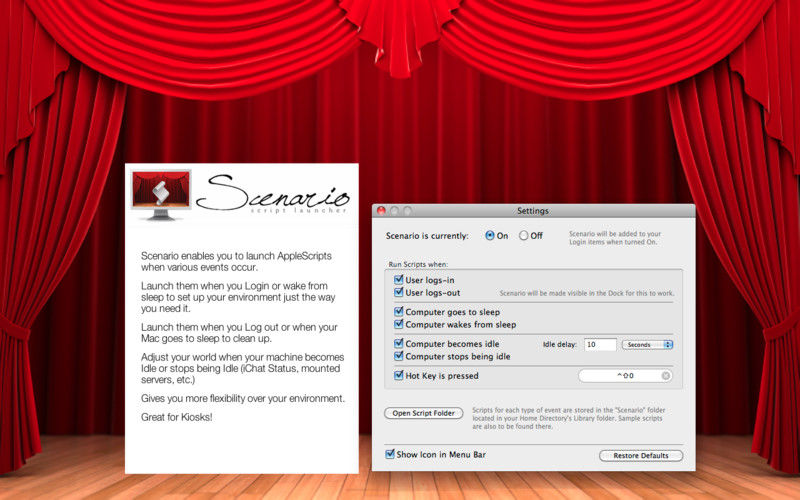Close the Settings window
Image resolution: width=800 pixels, height=500 pixels.
point(380,211)
